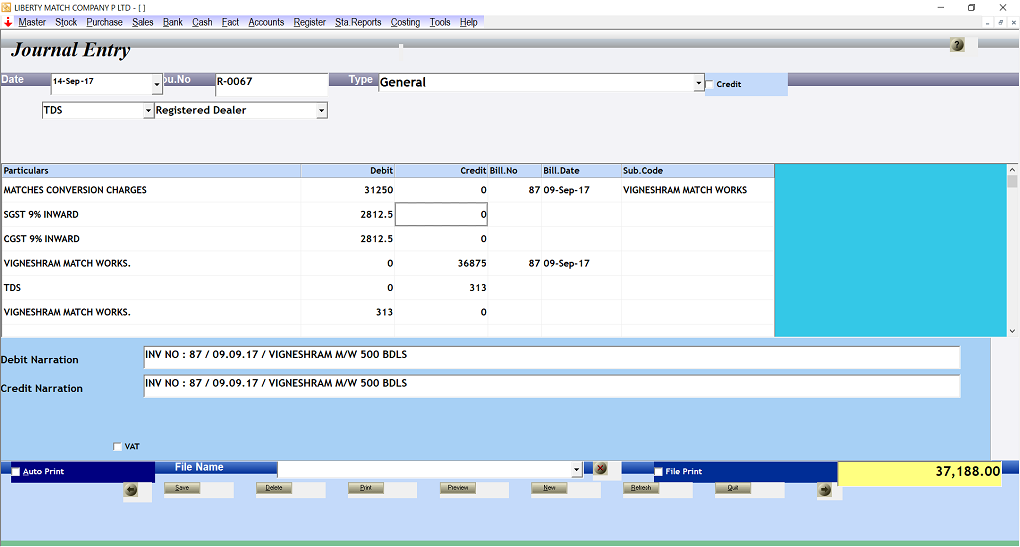Click the Debit Narration text field
The height and width of the screenshot is (547, 1020).
tap(551, 358)
